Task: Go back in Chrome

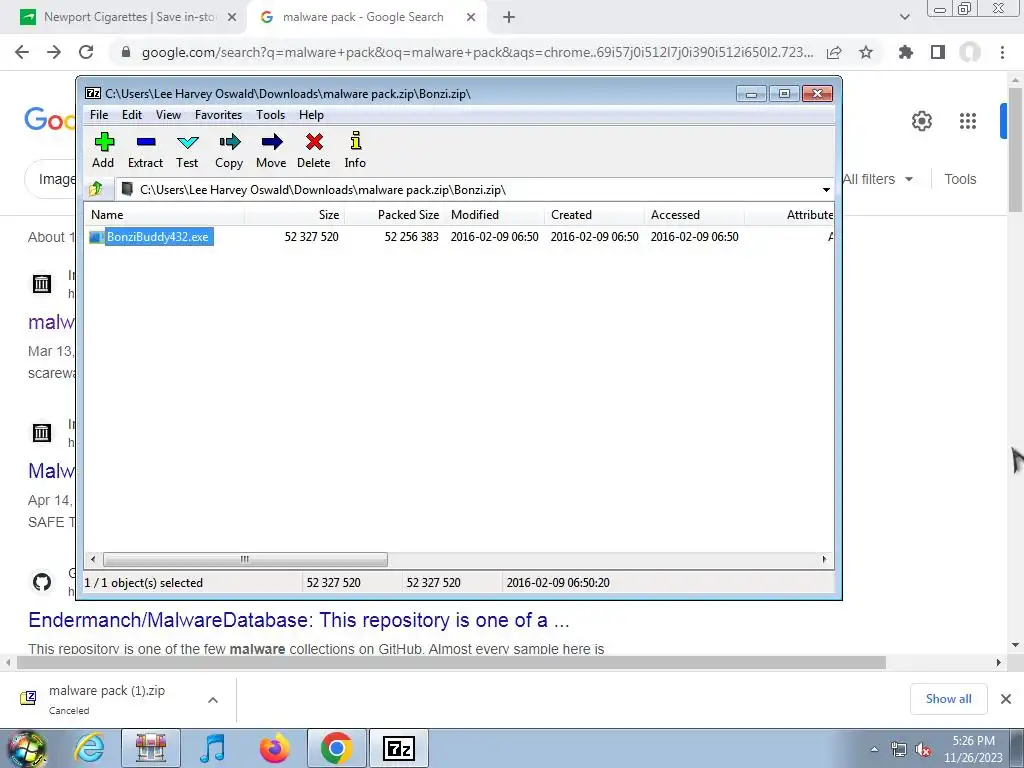Action: (x=22, y=52)
